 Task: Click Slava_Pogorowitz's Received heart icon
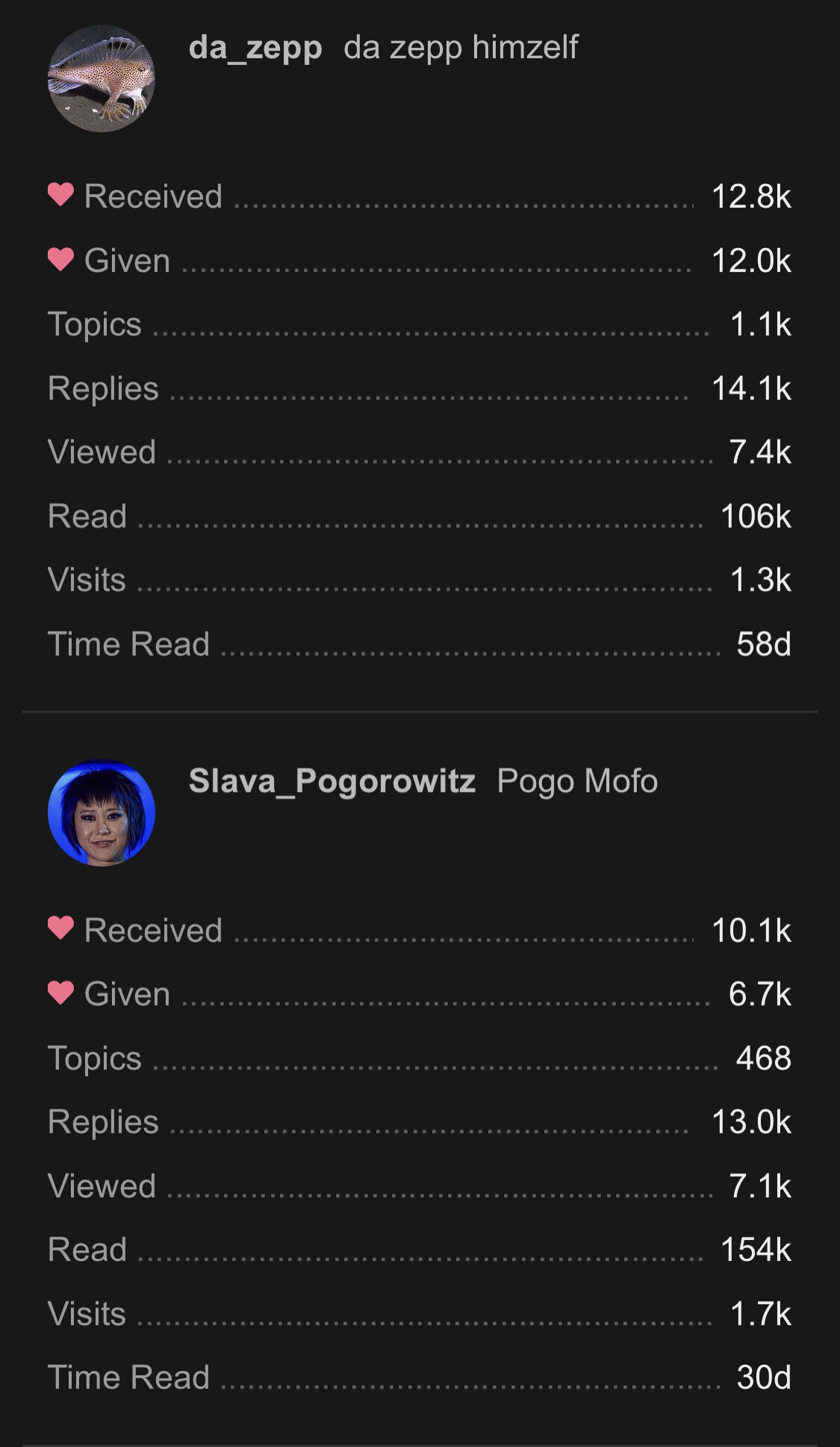pos(60,929)
